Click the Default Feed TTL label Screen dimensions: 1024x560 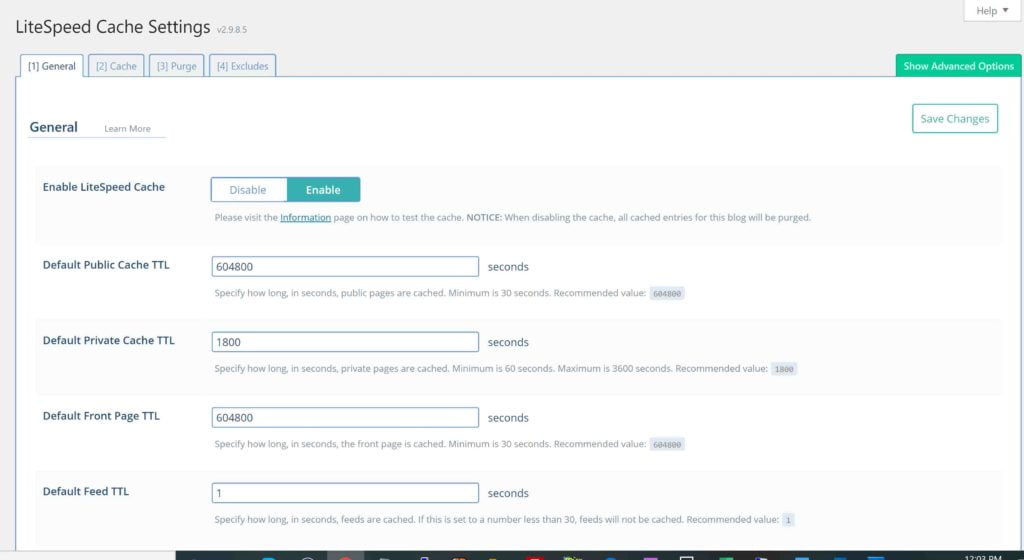tap(86, 491)
